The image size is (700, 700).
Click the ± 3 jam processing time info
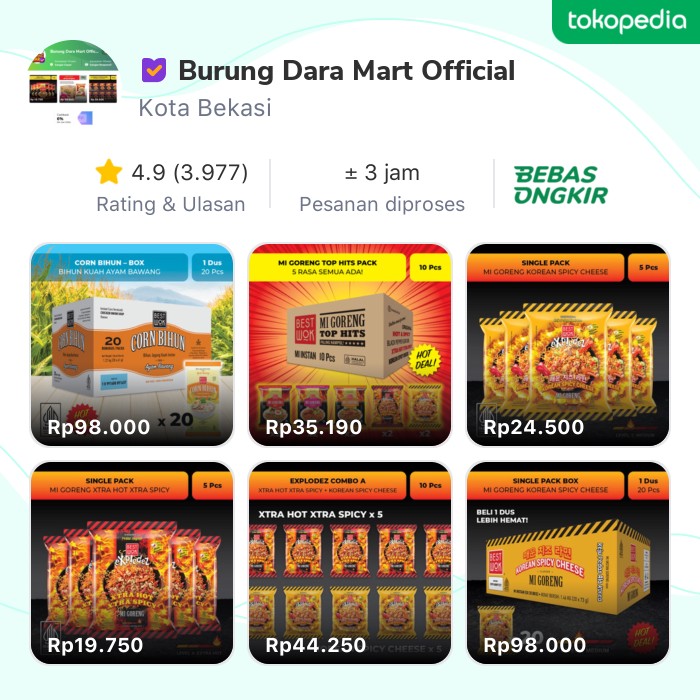382,187
